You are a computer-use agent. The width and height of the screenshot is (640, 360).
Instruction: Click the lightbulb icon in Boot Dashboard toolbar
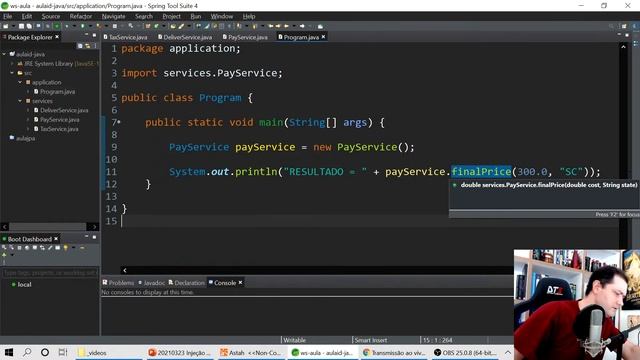66,248
